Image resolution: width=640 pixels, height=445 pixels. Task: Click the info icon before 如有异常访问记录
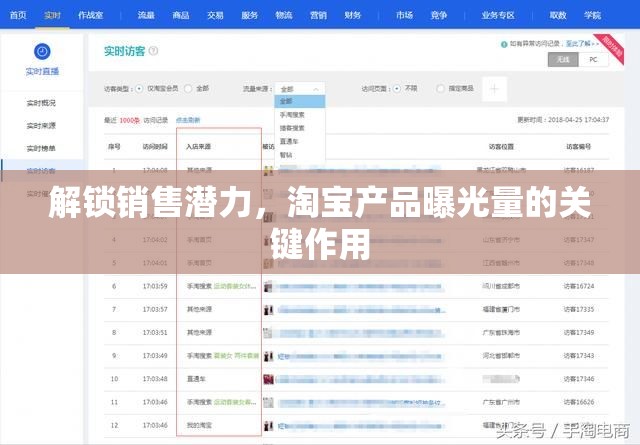point(504,44)
